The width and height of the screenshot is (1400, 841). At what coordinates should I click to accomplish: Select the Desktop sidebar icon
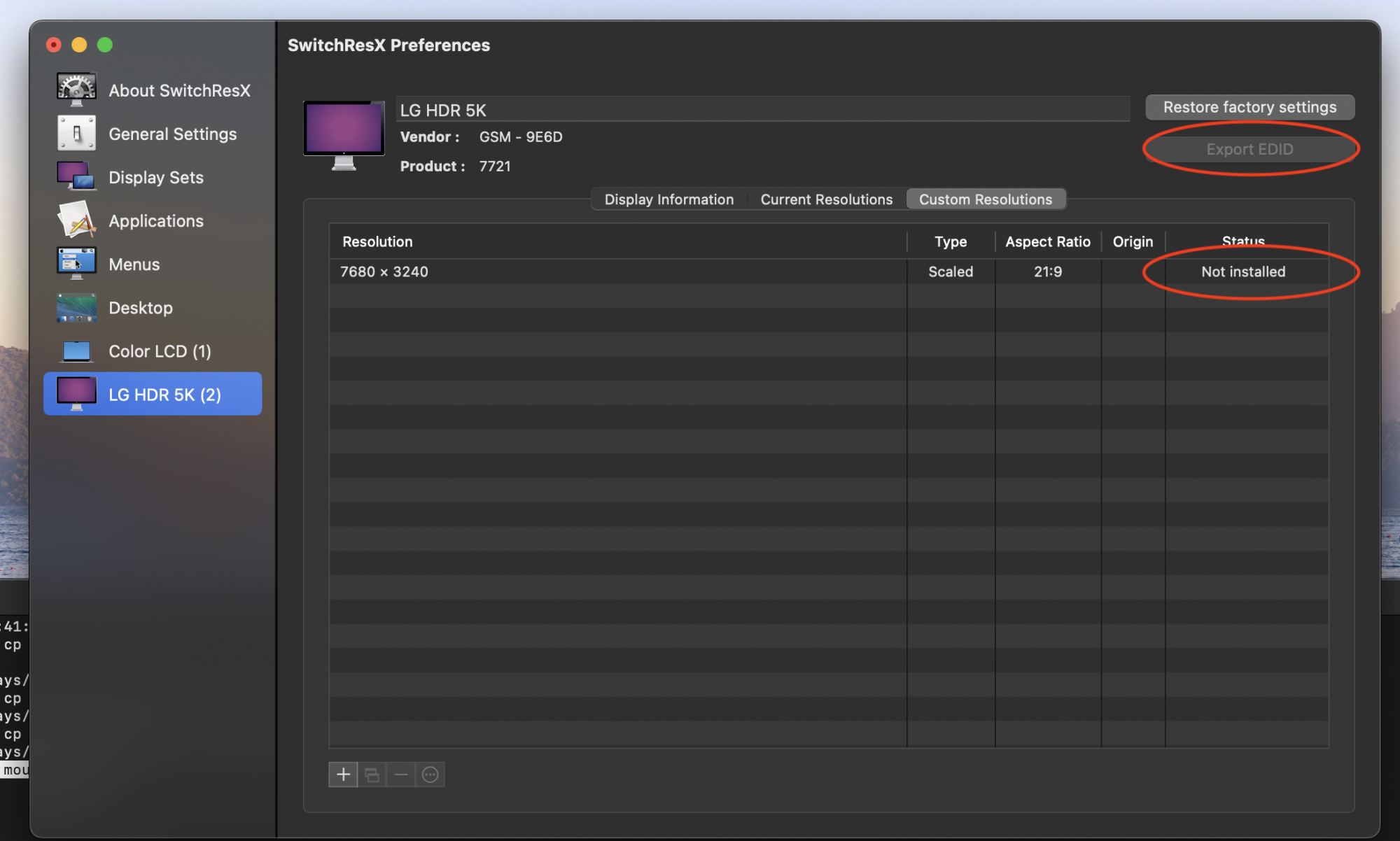(x=76, y=308)
